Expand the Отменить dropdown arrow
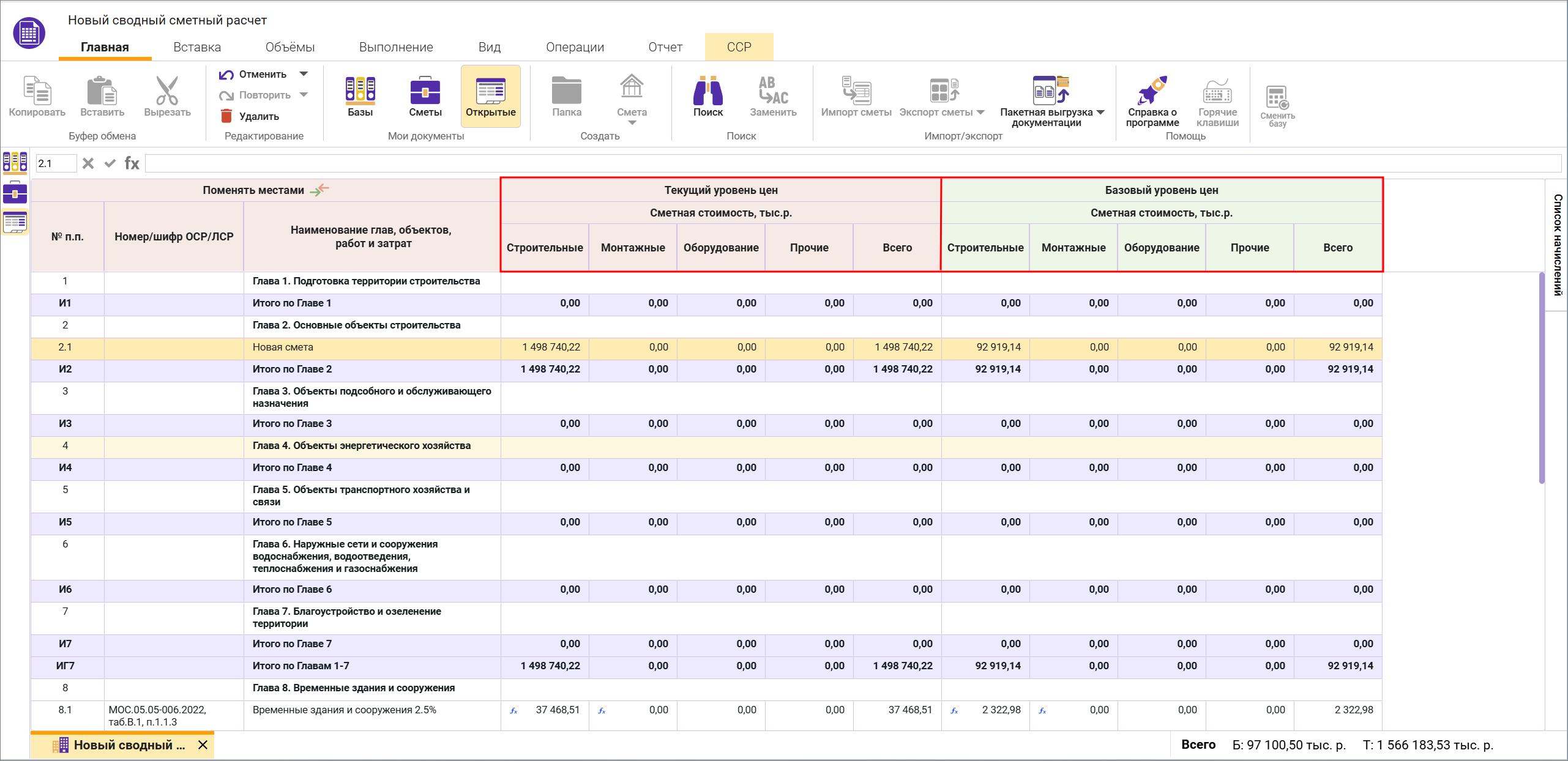The width and height of the screenshot is (1568, 761). tap(304, 74)
